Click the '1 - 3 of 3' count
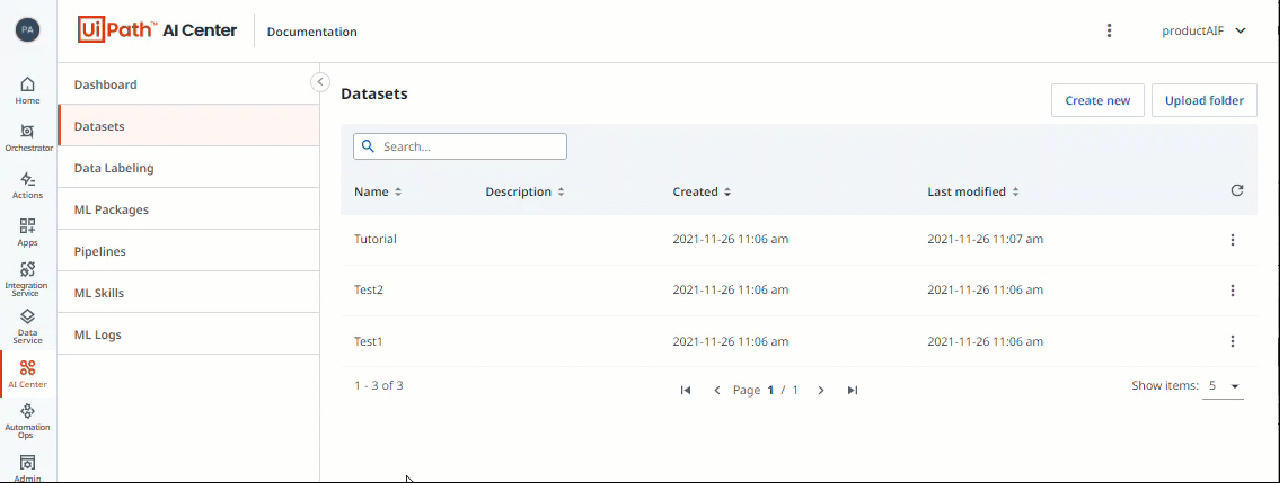The image size is (1280, 483). pos(379,386)
